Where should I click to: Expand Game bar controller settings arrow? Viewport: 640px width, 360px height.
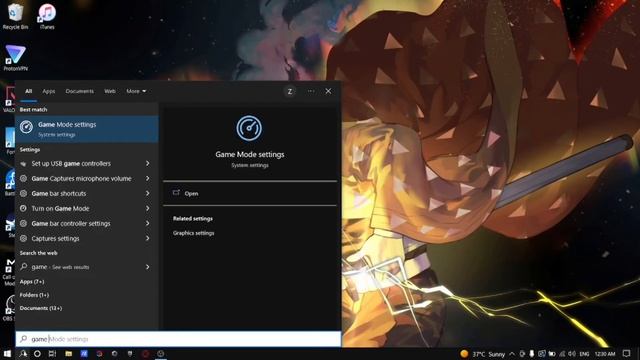147,223
